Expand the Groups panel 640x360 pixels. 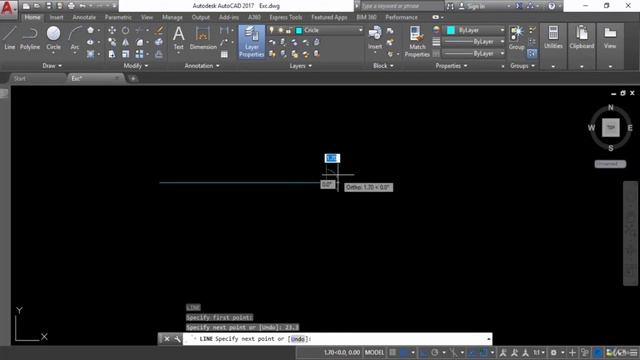tap(522, 65)
